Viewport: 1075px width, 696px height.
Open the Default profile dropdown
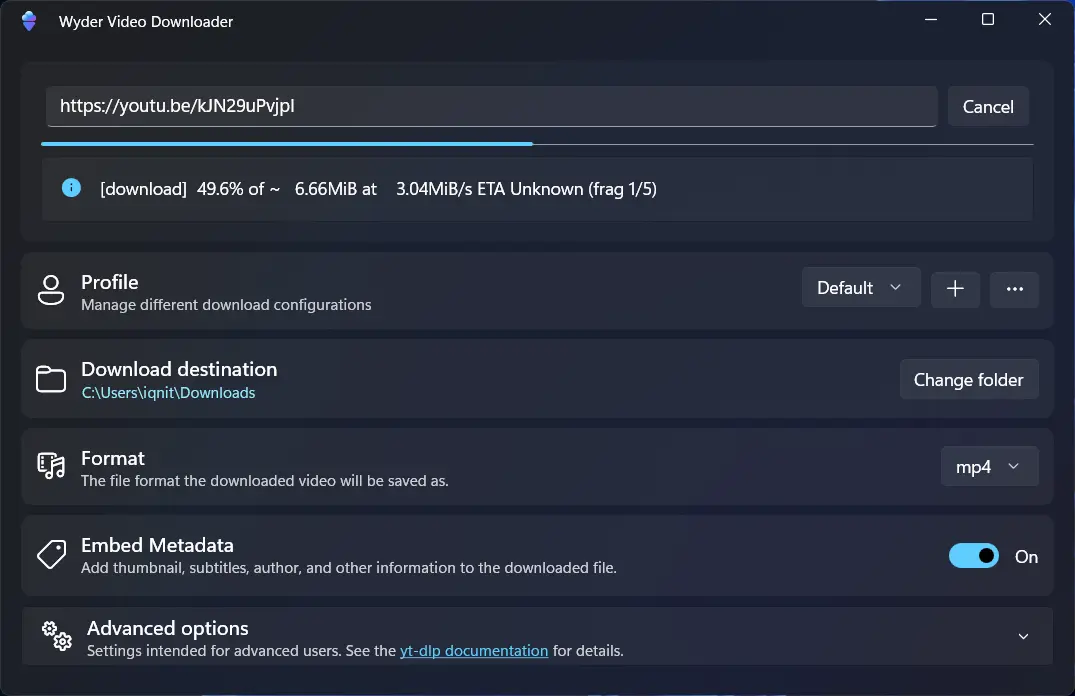[860, 287]
